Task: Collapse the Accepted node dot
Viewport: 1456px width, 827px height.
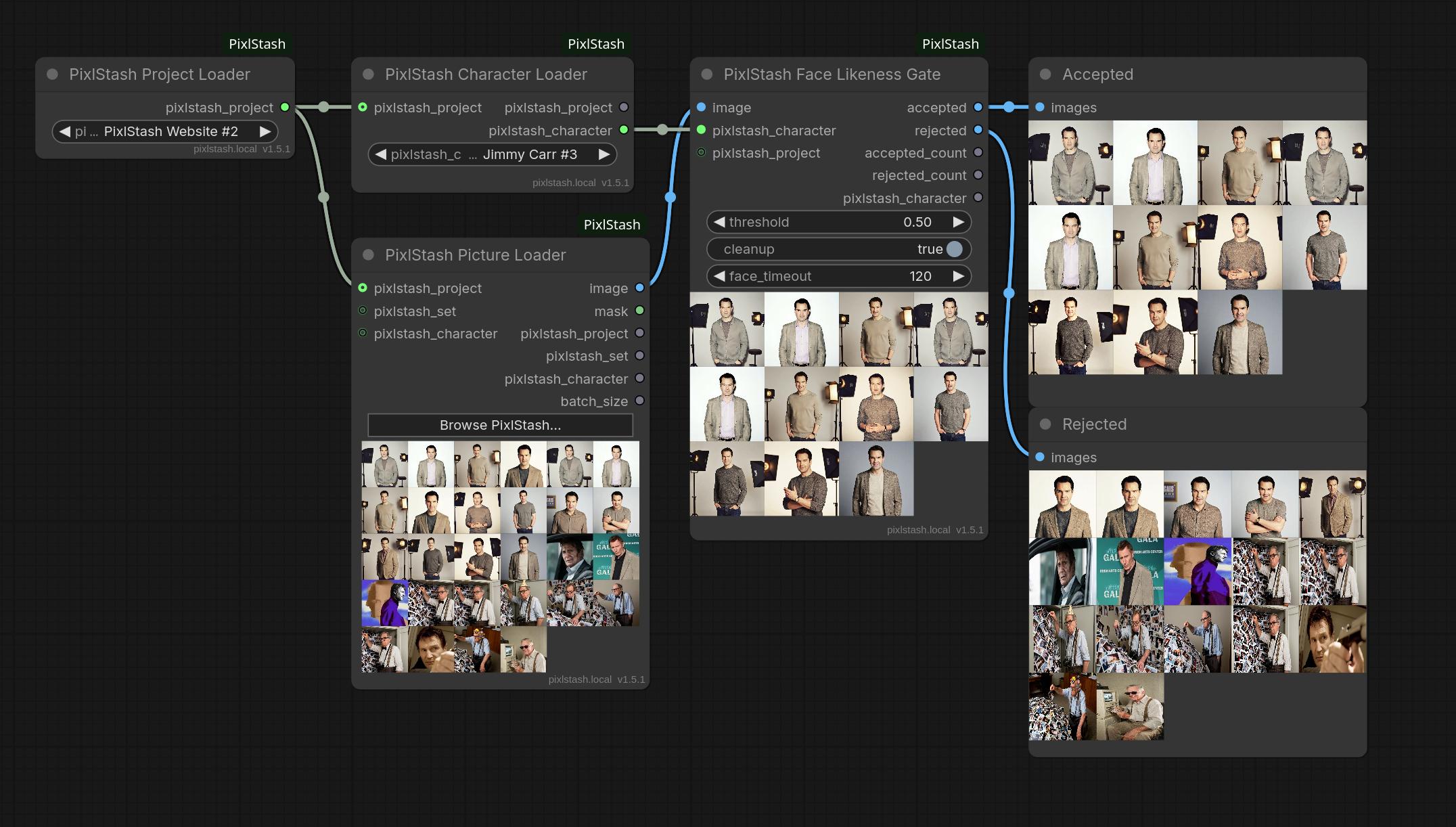Action: [1045, 74]
